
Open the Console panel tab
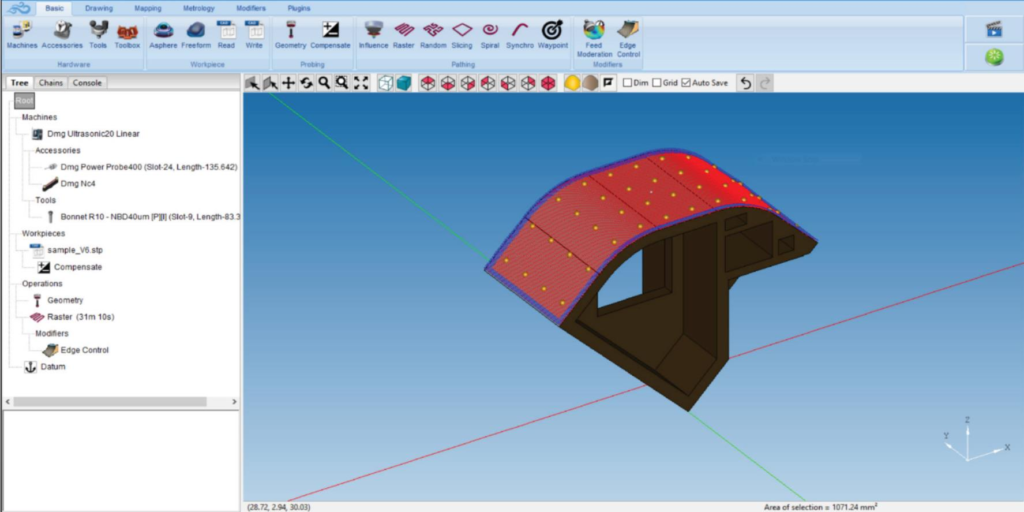[87, 83]
